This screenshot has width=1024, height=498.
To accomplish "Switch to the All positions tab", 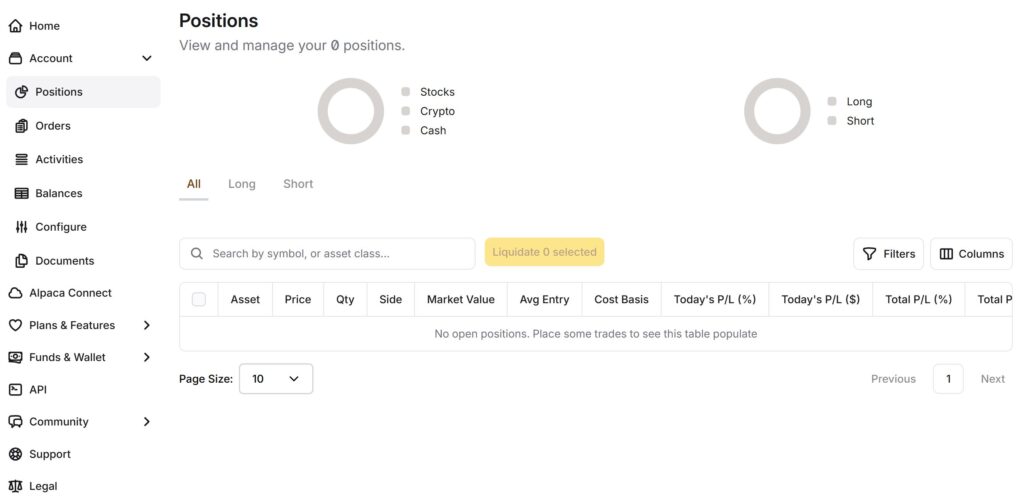I will pyautogui.click(x=194, y=185).
